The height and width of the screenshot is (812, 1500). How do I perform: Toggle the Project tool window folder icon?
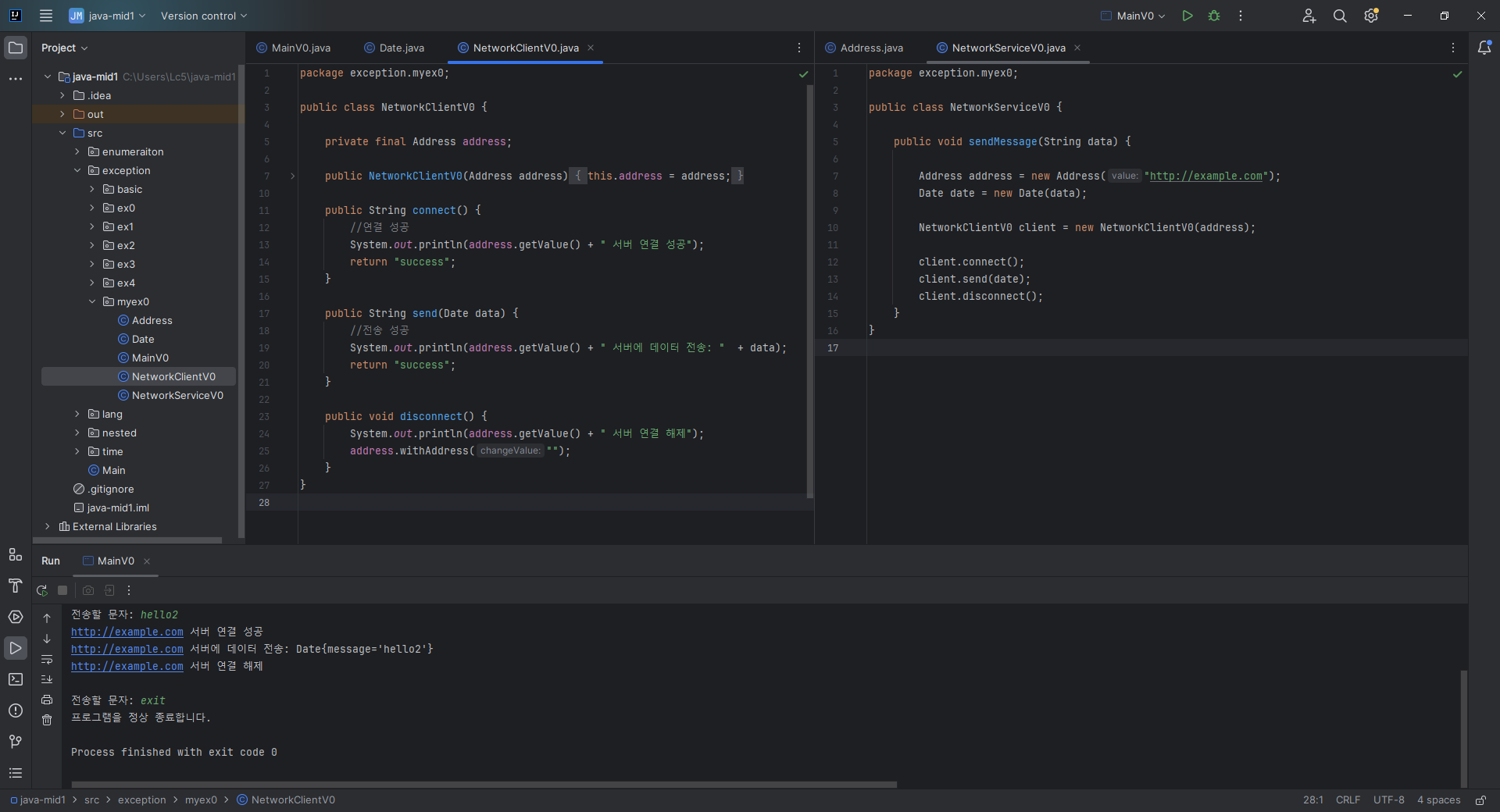pyautogui.click(x=16, y=48)
